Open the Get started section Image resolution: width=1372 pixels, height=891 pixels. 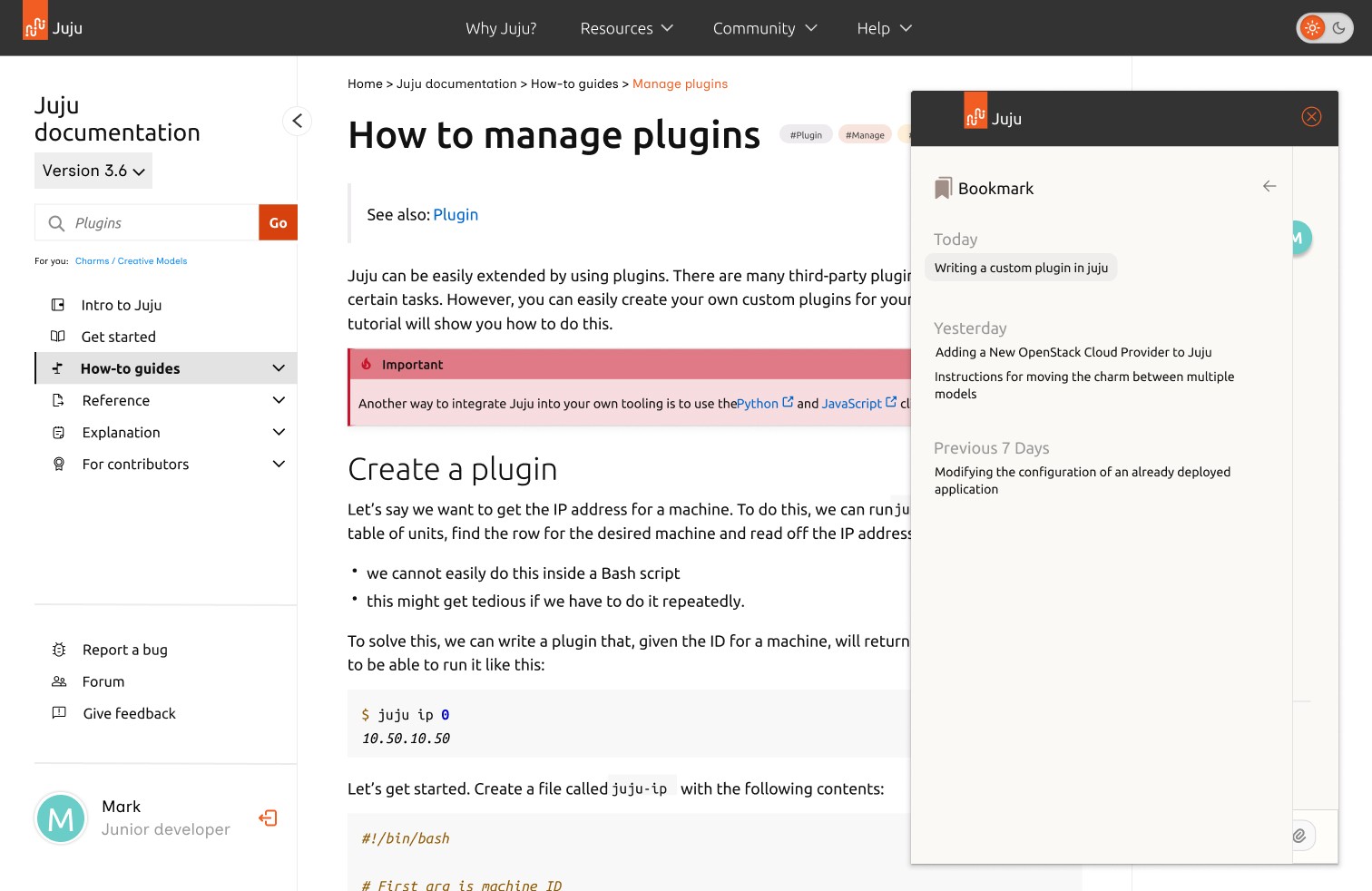click(119, 337)
